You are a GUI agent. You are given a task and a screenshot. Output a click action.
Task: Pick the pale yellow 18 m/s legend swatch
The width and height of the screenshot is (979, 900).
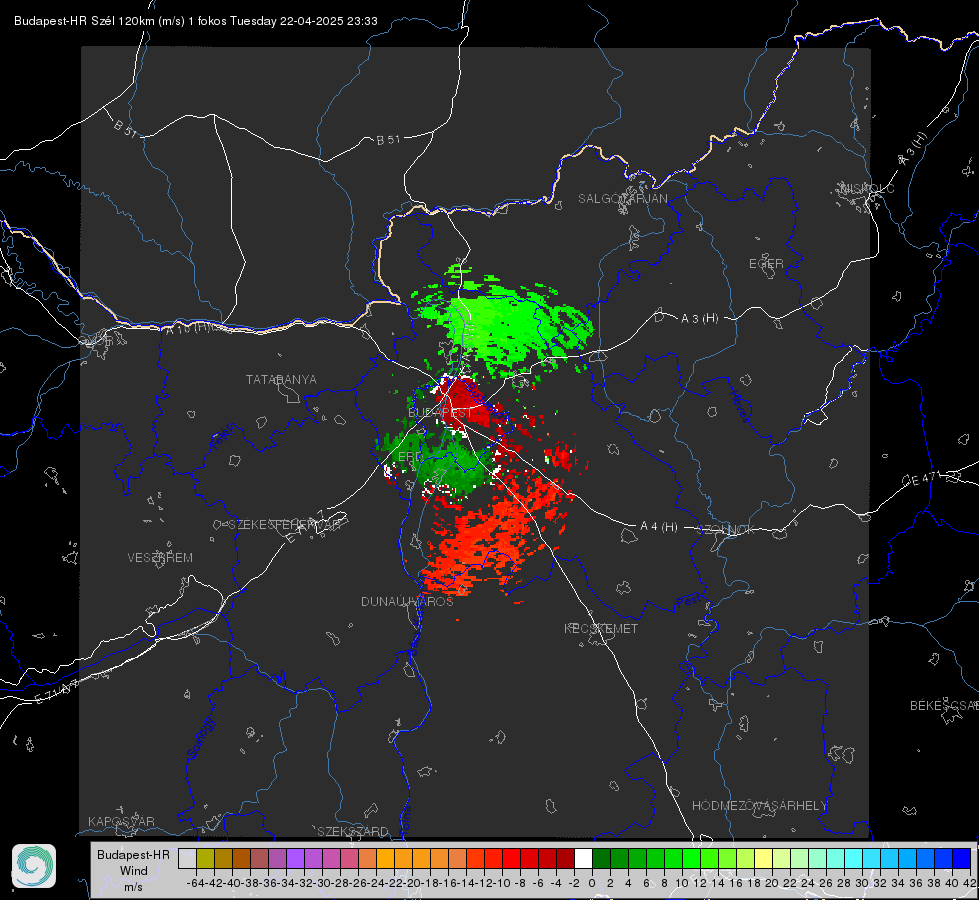point(763,858)
